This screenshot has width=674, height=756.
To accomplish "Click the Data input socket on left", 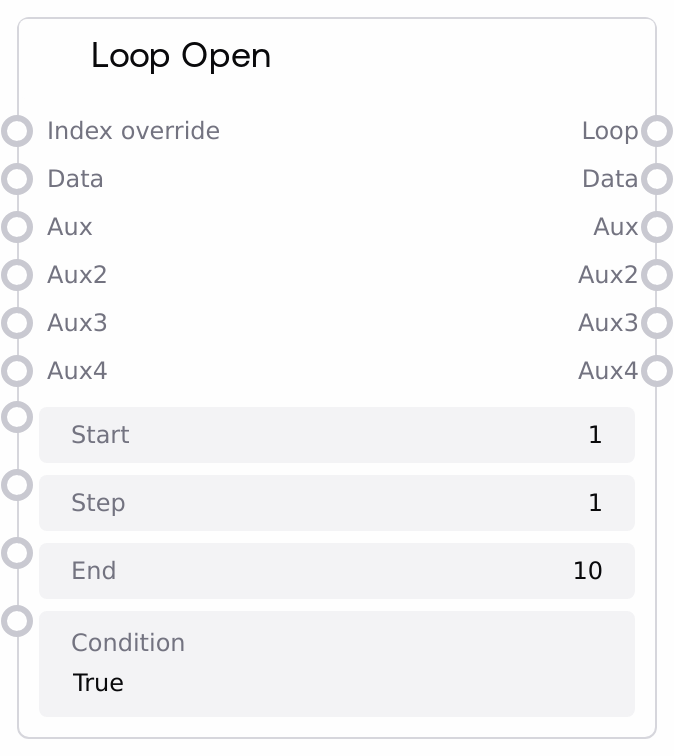I will tap(17, 179).
